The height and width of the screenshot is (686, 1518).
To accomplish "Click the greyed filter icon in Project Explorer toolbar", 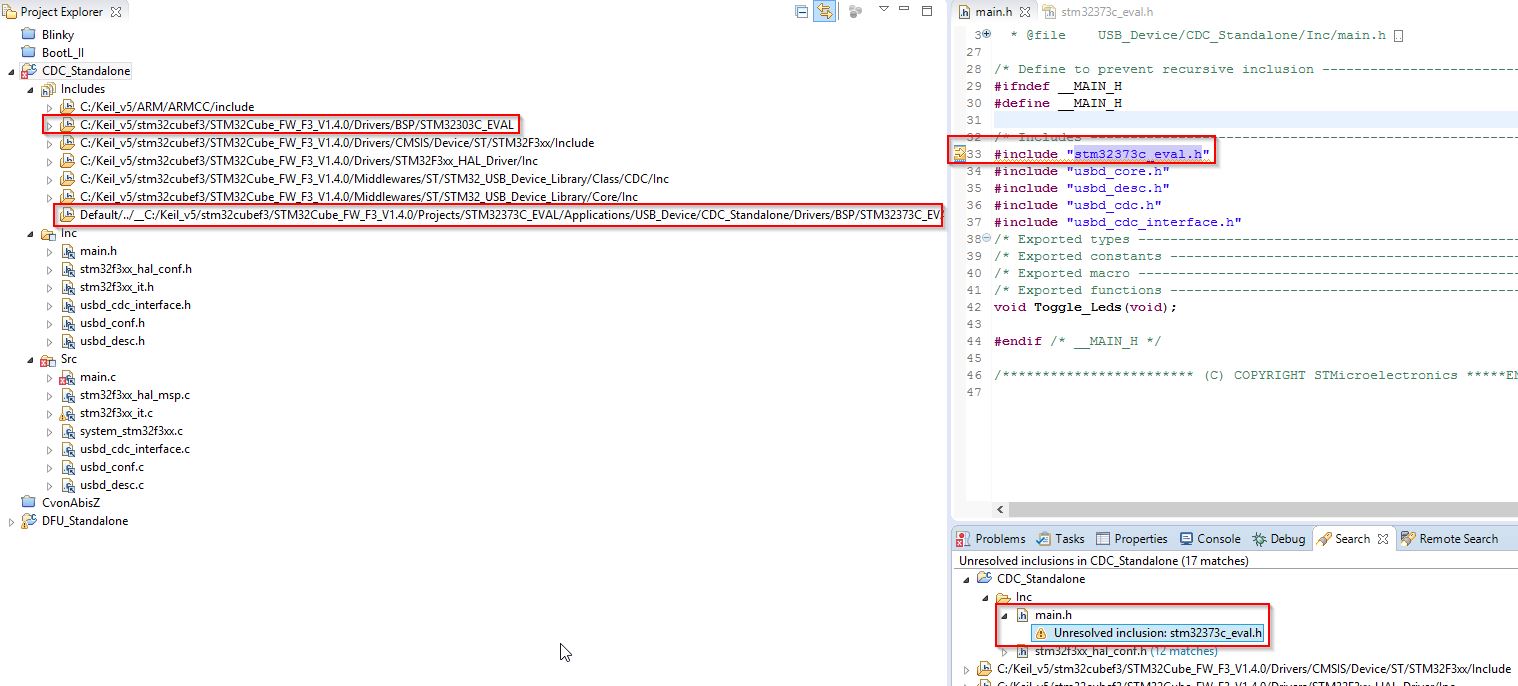I will coord(855,12).
